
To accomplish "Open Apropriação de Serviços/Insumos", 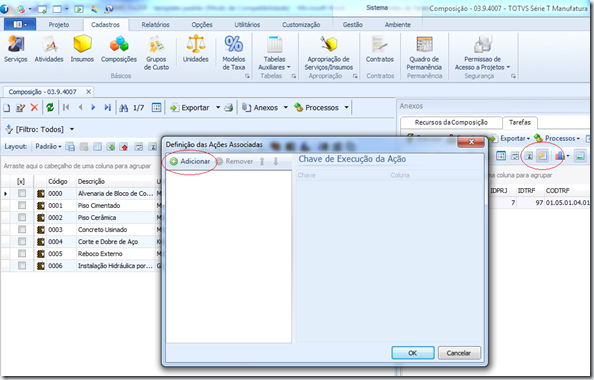I will [328, 52].
